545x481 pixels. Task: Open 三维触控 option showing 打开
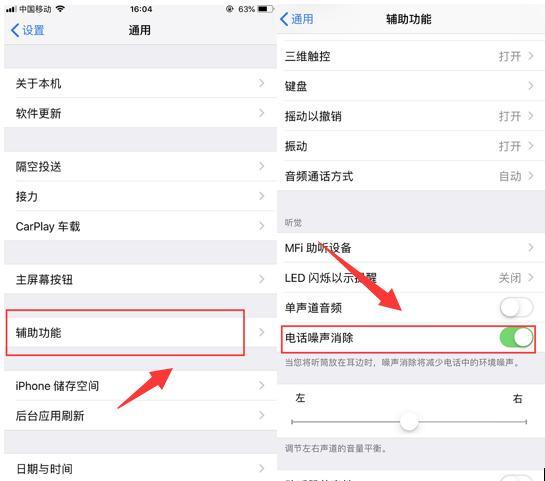point(410,56)
